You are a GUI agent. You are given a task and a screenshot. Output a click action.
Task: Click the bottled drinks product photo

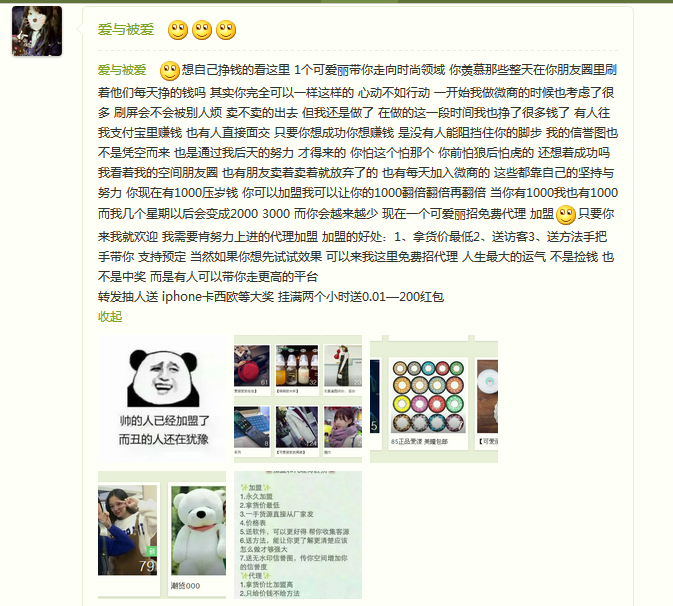297,366
